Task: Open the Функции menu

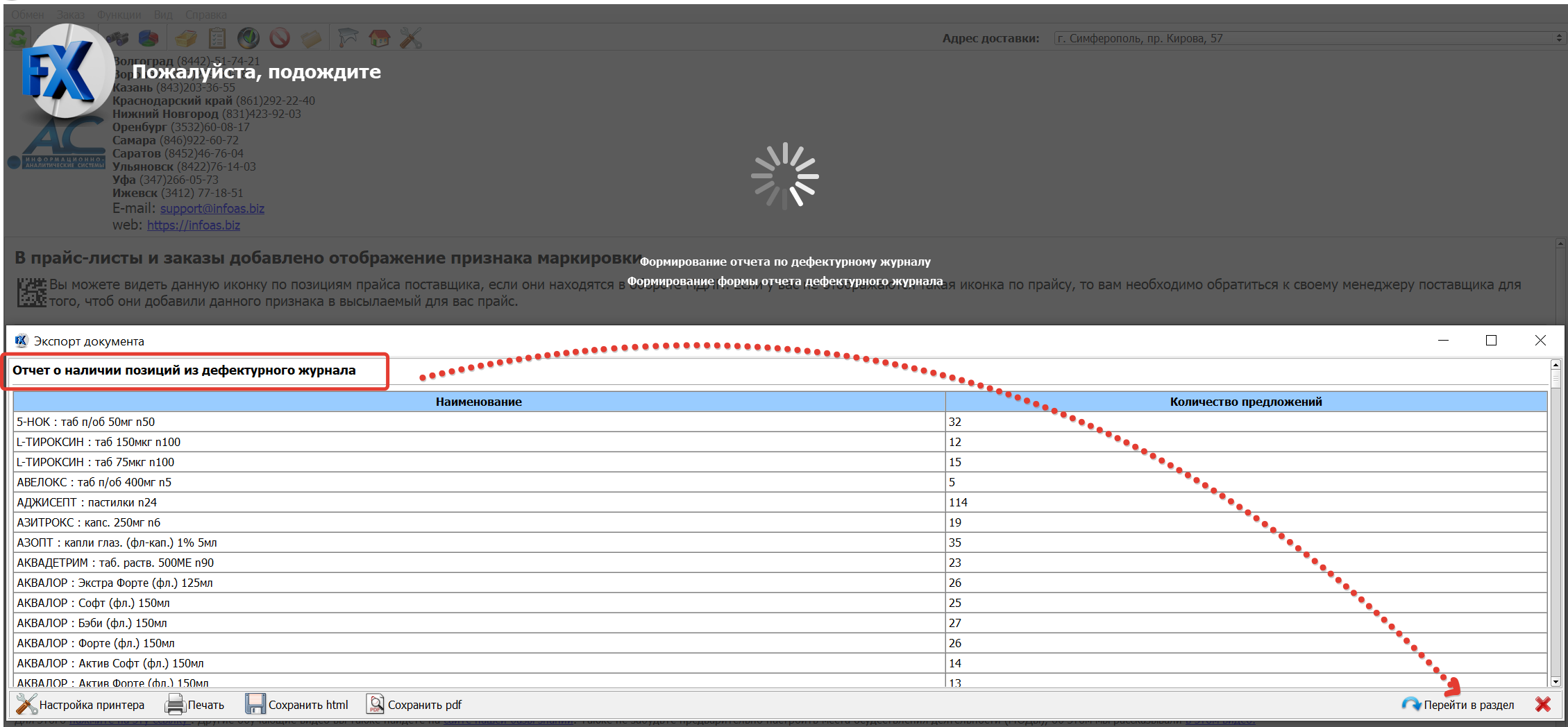Action: click(x=119, y=15)
